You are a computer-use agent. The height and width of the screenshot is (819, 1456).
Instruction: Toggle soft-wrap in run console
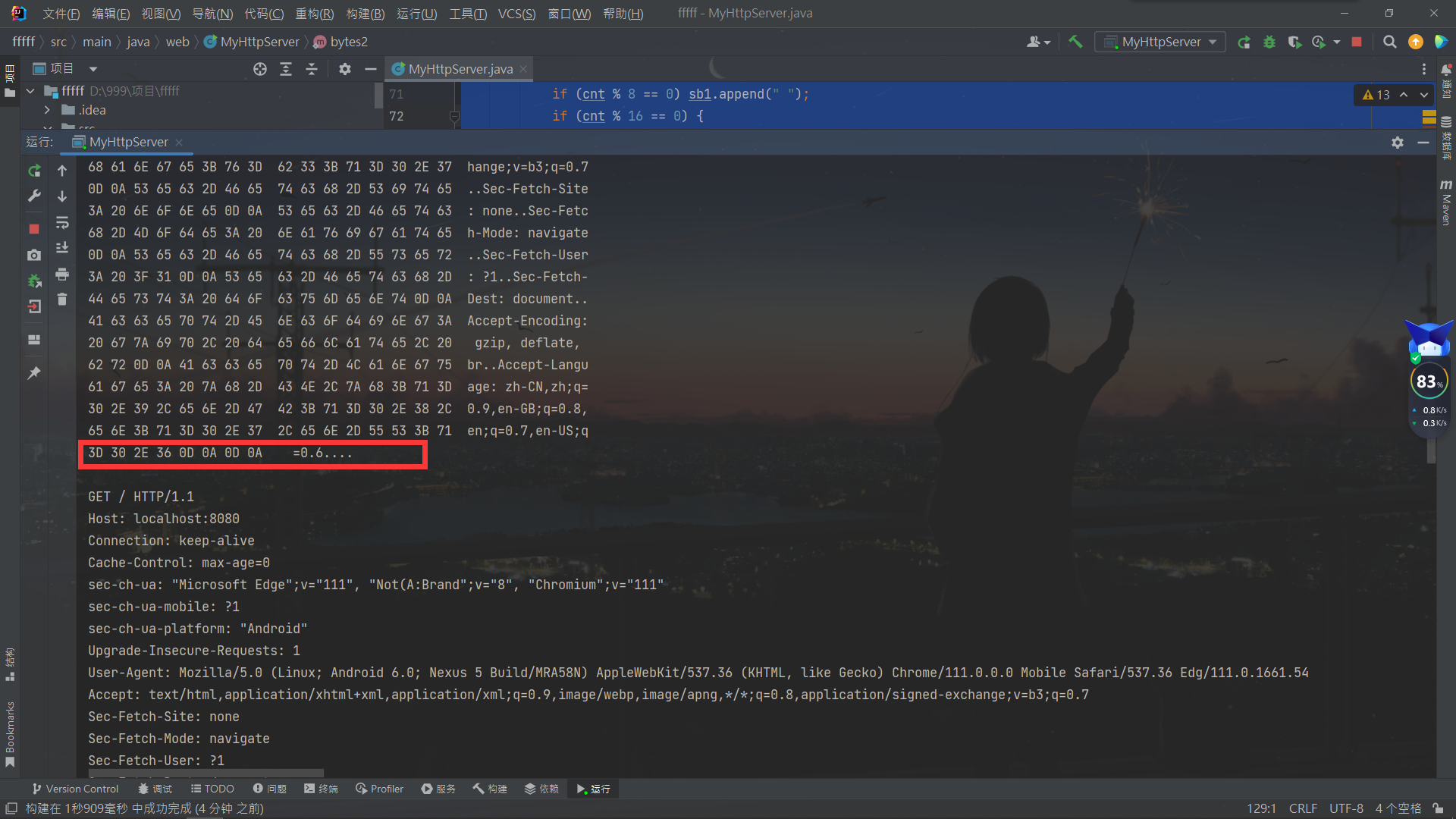coord(62,222)
